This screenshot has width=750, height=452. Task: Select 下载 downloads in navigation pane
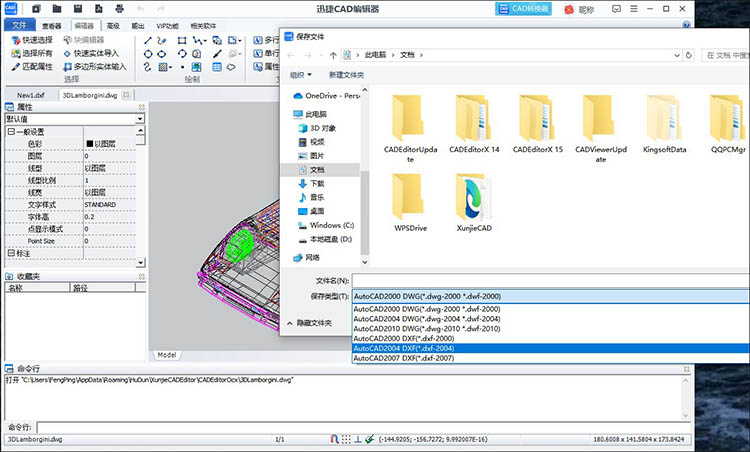[x=311, y=183]
